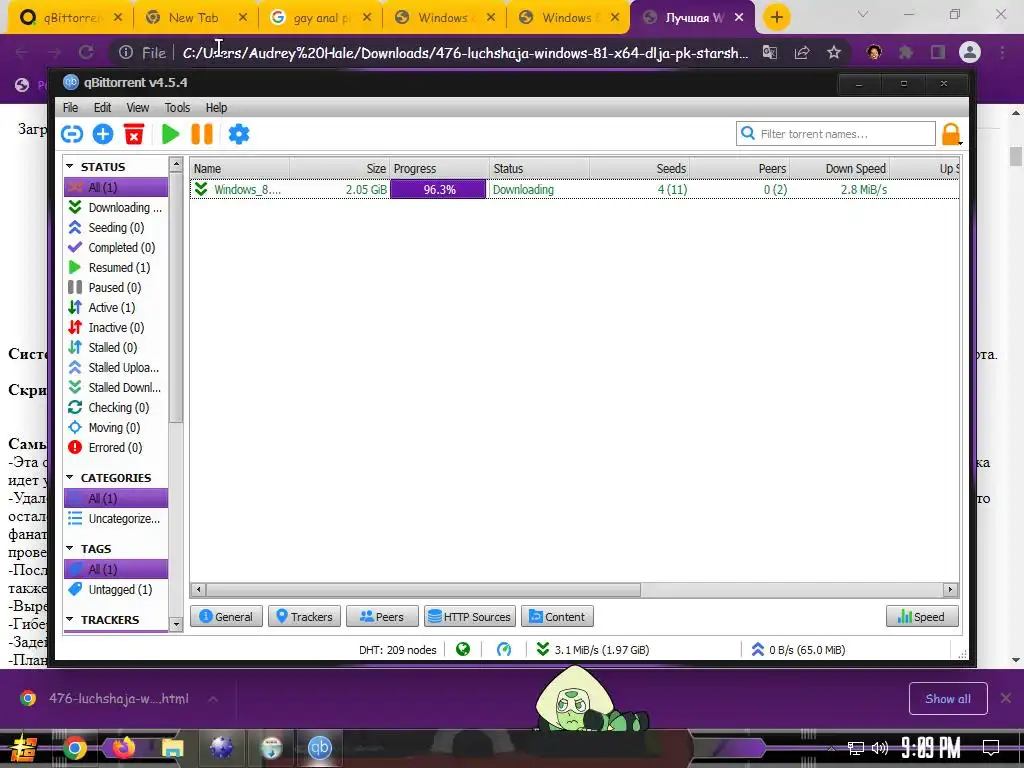Click the Filter torrent names field
Image resolution: width=1024 pixels, height=768 pixels.
tap(835, 134)
